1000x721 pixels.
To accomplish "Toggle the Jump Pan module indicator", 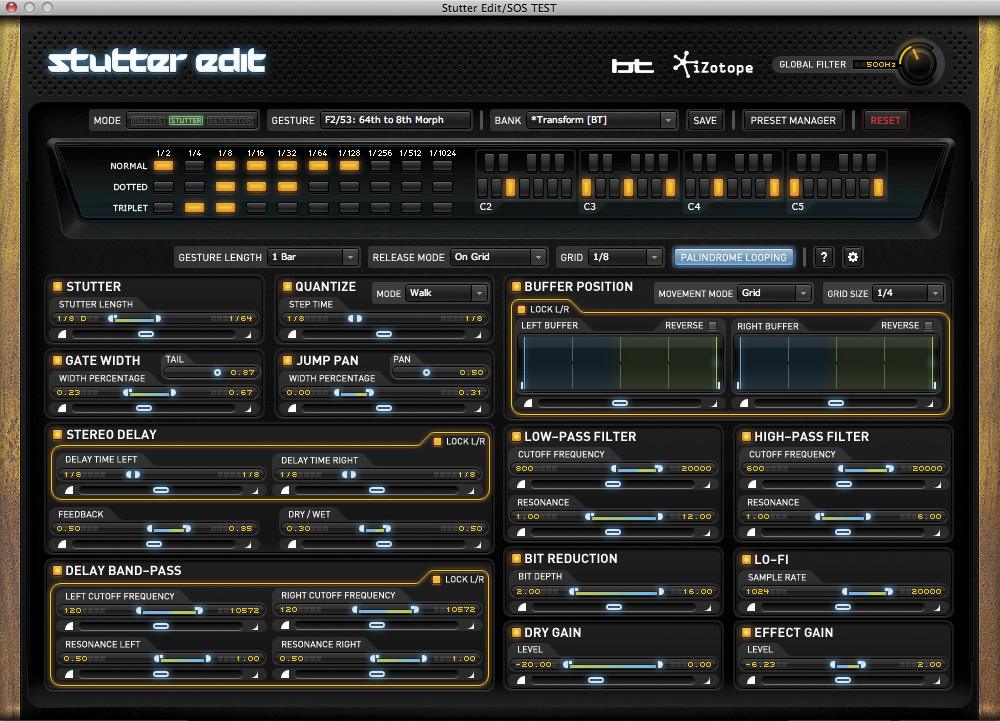I will 287,360.
